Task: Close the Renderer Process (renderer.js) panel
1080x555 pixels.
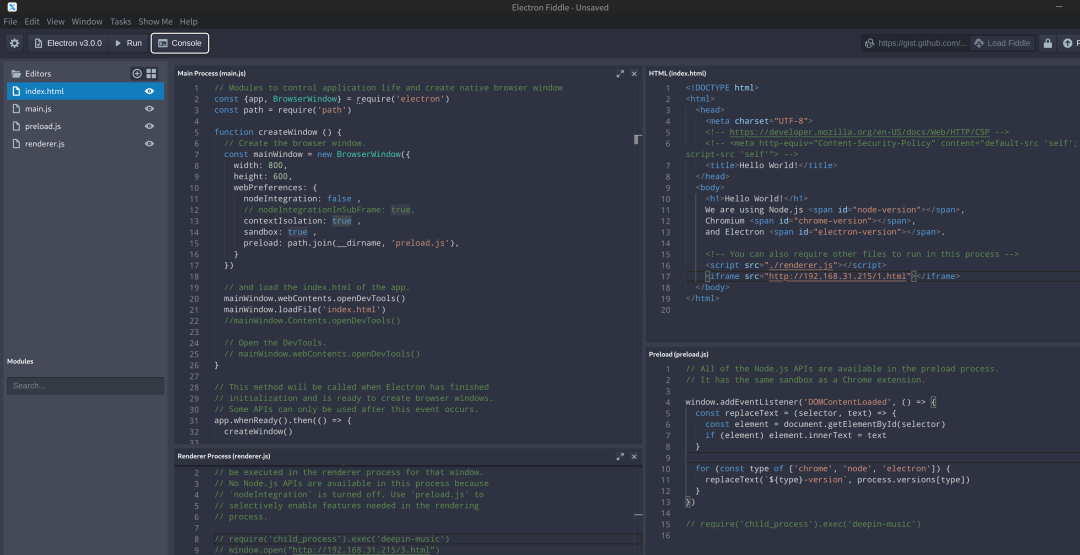Action: tap(634, 456)
